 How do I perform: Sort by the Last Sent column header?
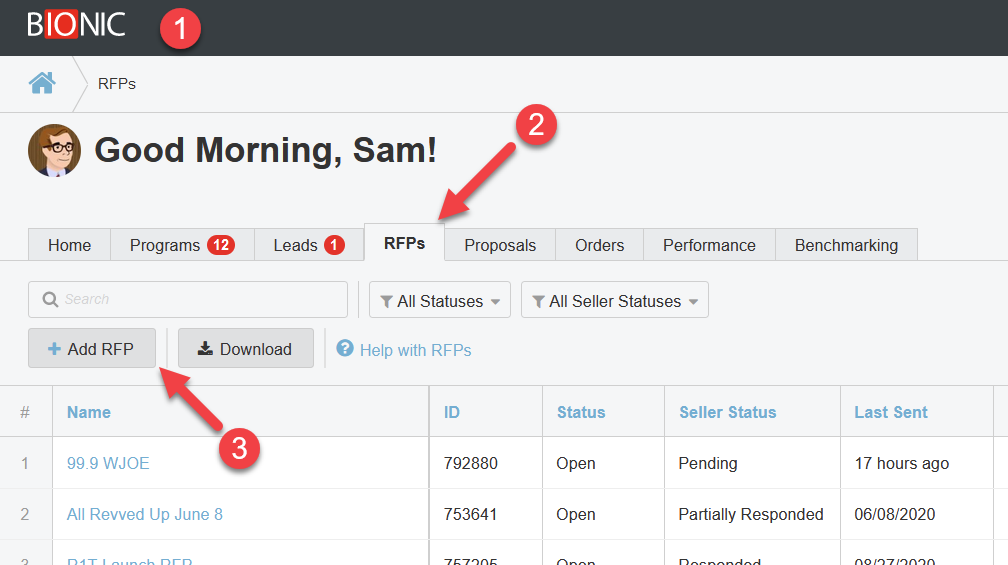click(890, 412)
